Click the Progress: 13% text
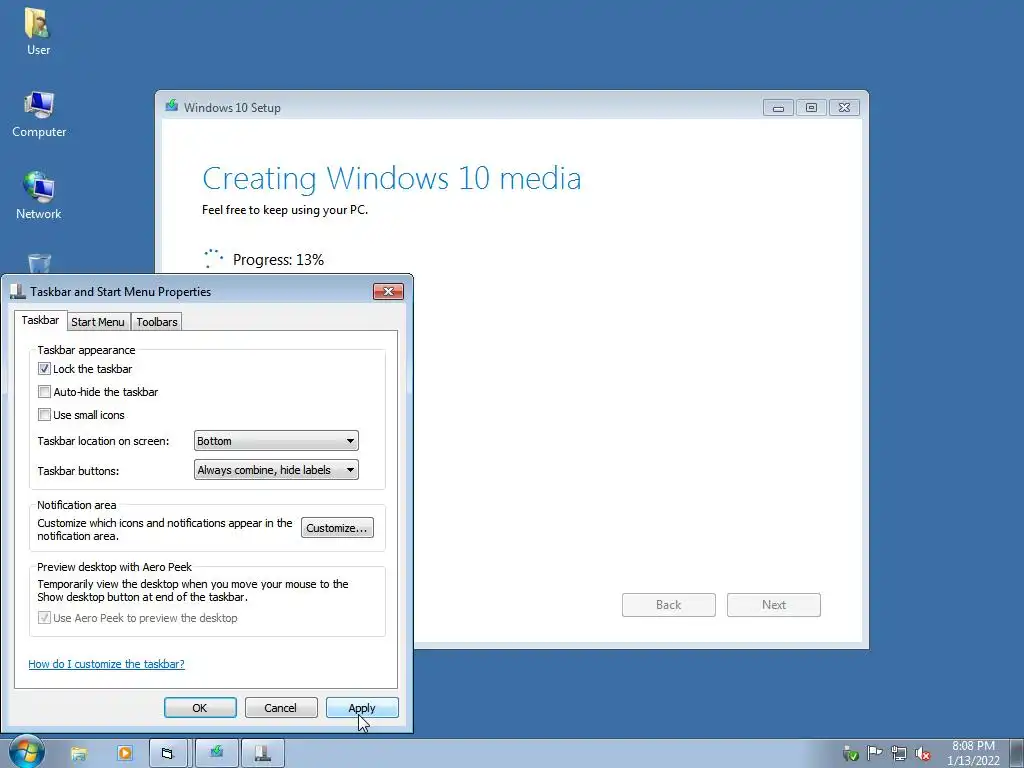This screenshot has height=768, width=1024. click(278, 260)
